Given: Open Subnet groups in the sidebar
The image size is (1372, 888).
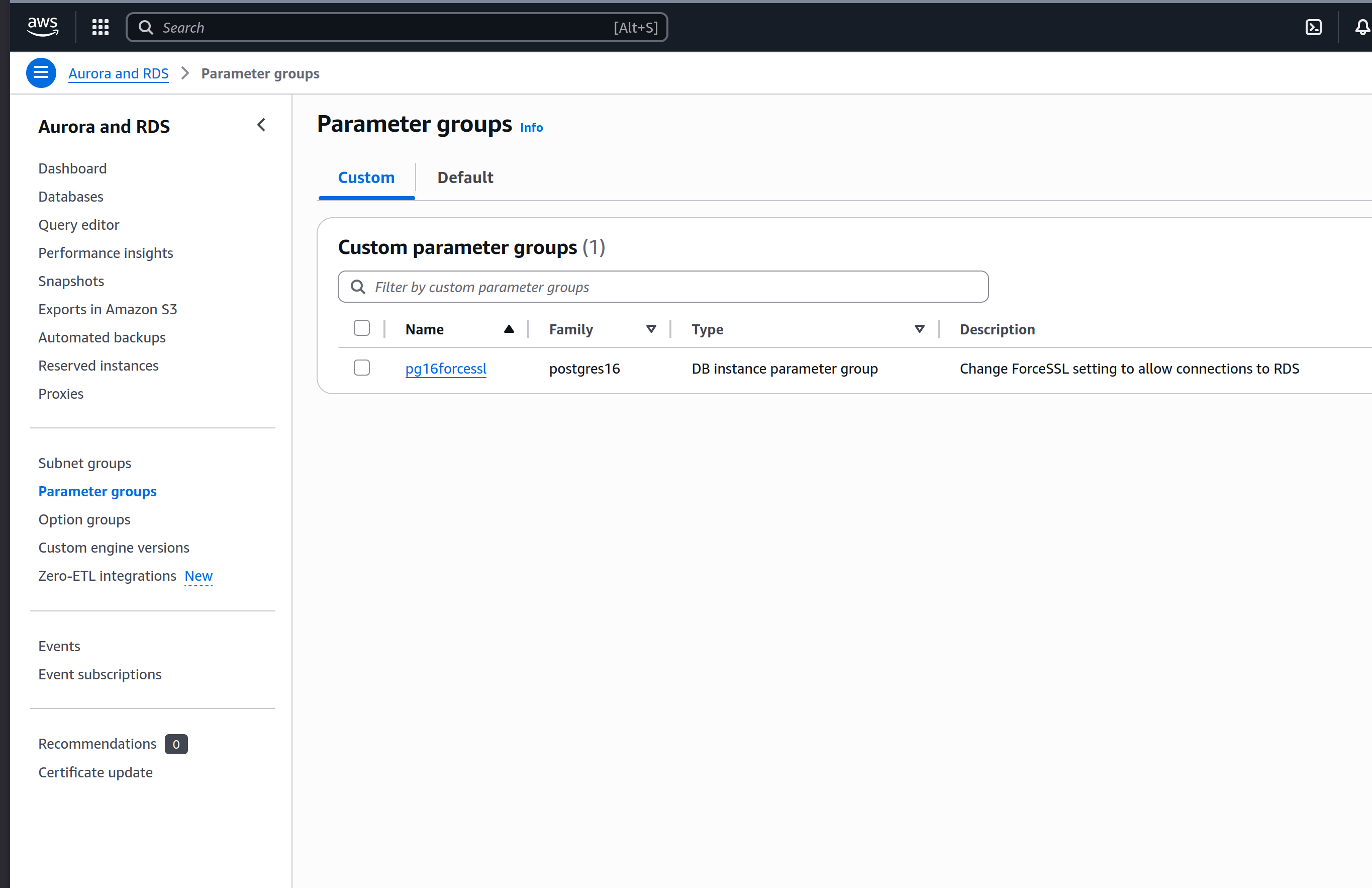Looking at the screenshot, I should click(x=85, y=464).
